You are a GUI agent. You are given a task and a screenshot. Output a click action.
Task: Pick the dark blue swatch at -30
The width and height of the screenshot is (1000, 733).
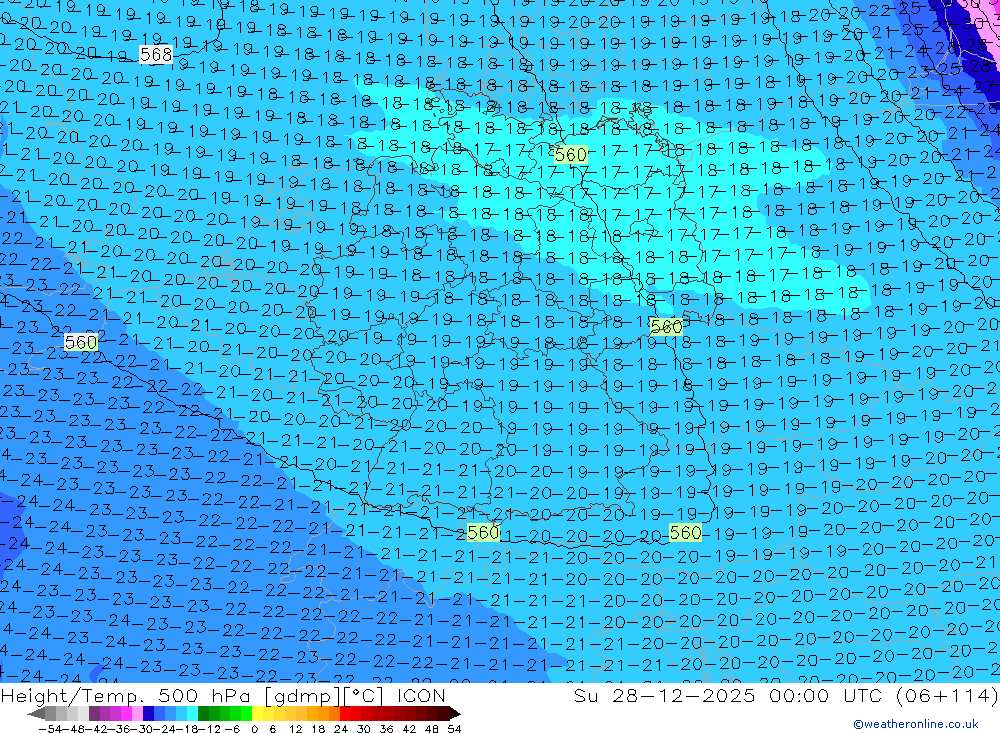(x=149, y=713)
